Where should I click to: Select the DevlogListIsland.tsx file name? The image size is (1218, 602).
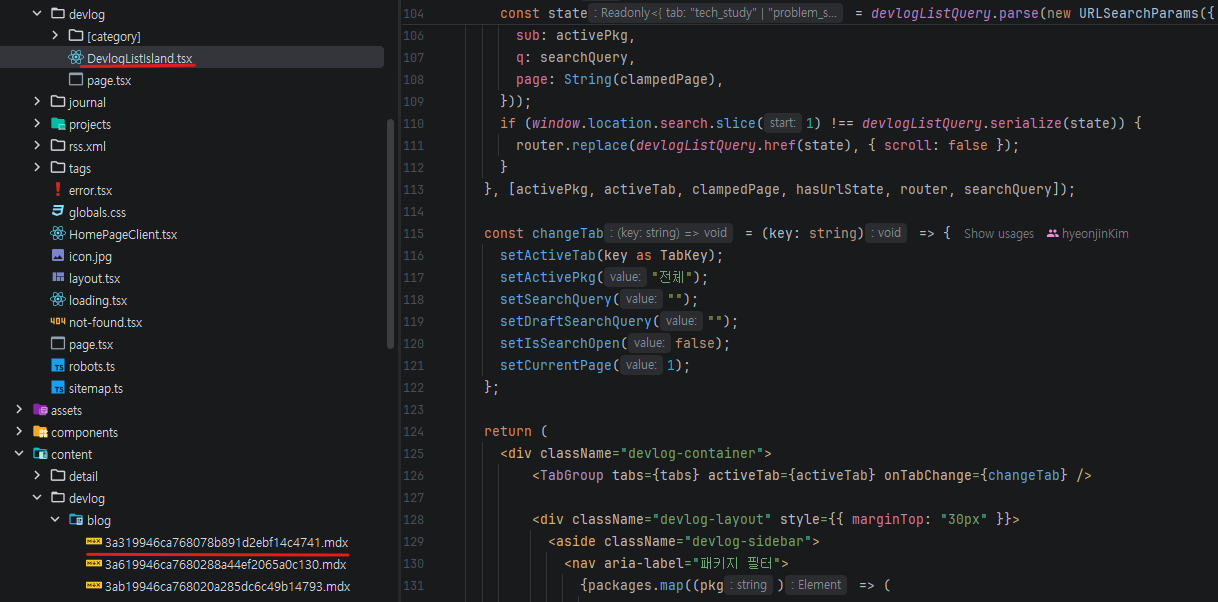point(140,58)
